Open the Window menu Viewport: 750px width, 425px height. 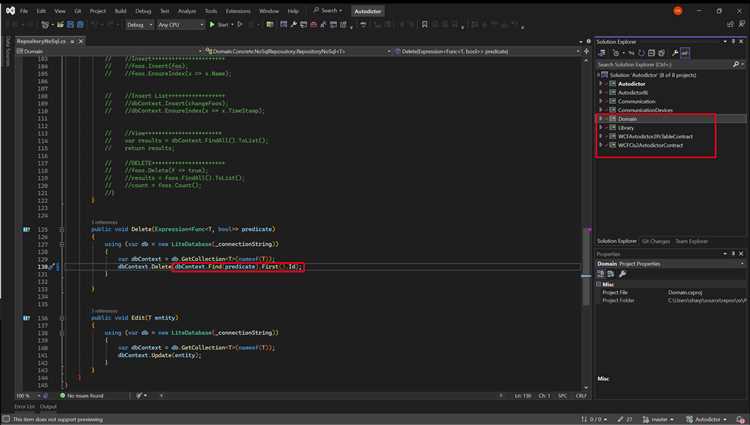click(x=269, y=11)
